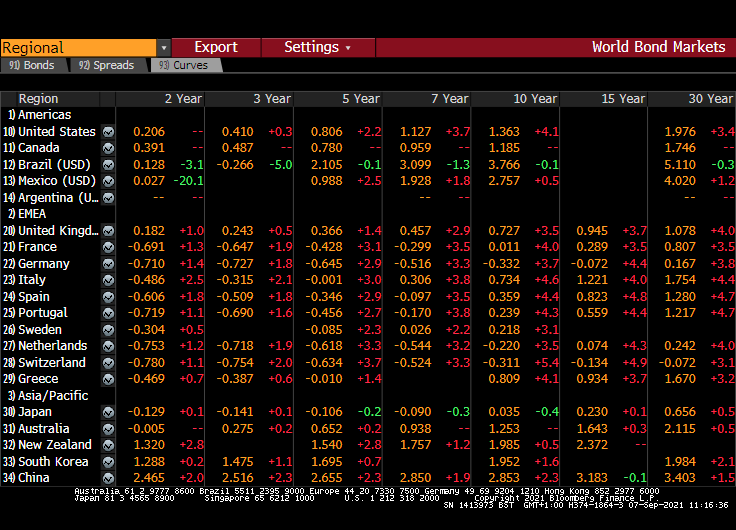Viewport: 736px width, 530px height.
Task: Open chart icon for China row
Action: pyautogui.click(x=108, y=478)
